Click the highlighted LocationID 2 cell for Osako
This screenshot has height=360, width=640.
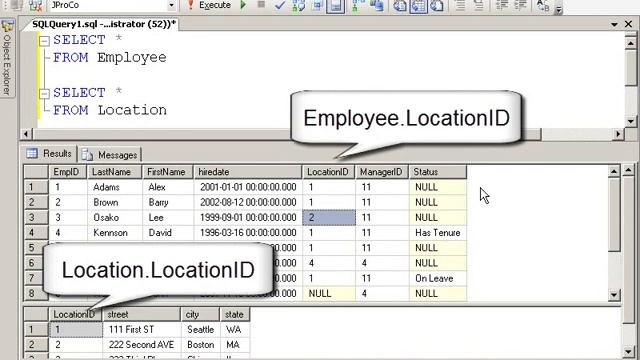point(329,218)
